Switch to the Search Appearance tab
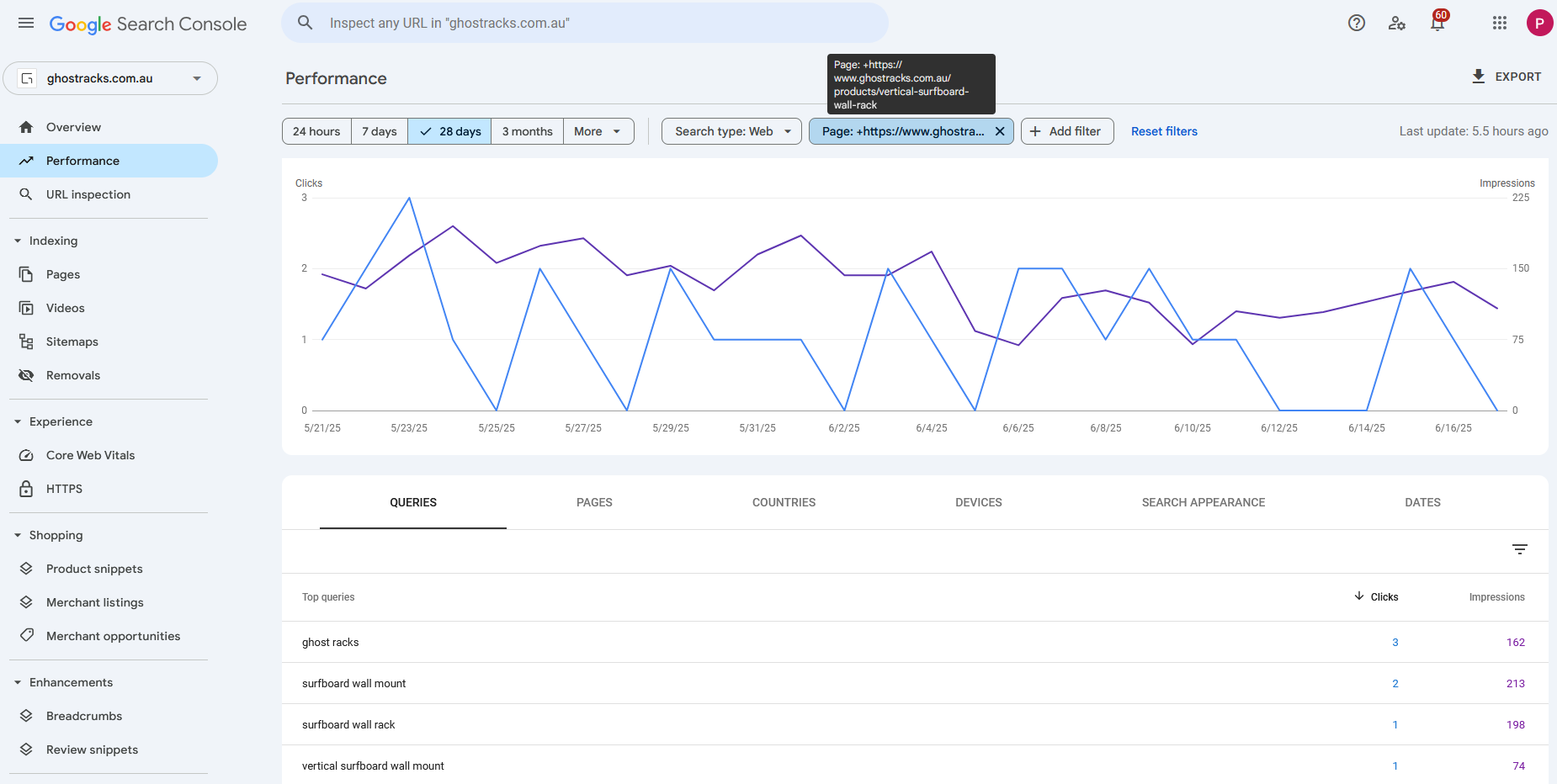 [1204, 502]
